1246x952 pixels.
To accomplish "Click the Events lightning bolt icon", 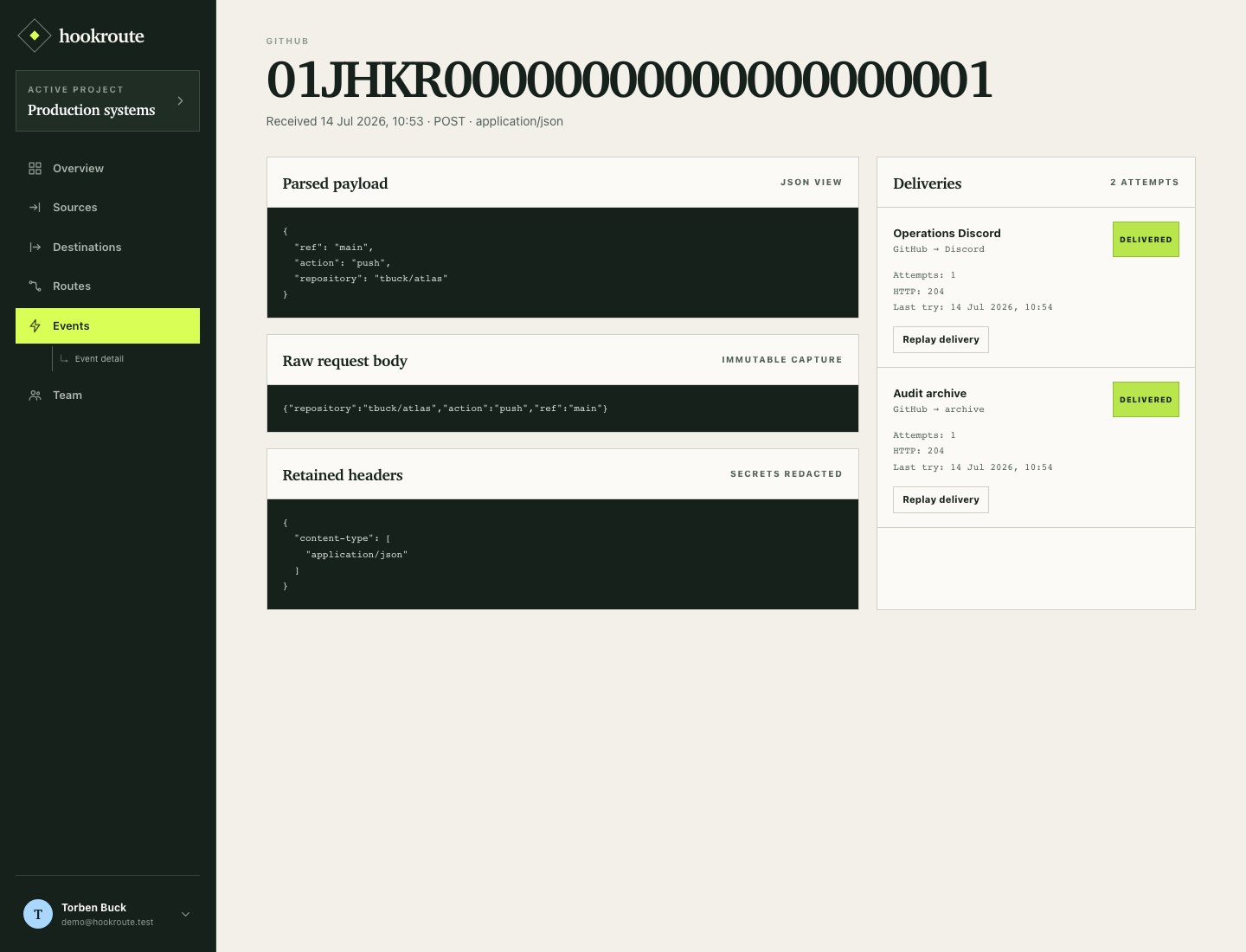I will 35,325.
